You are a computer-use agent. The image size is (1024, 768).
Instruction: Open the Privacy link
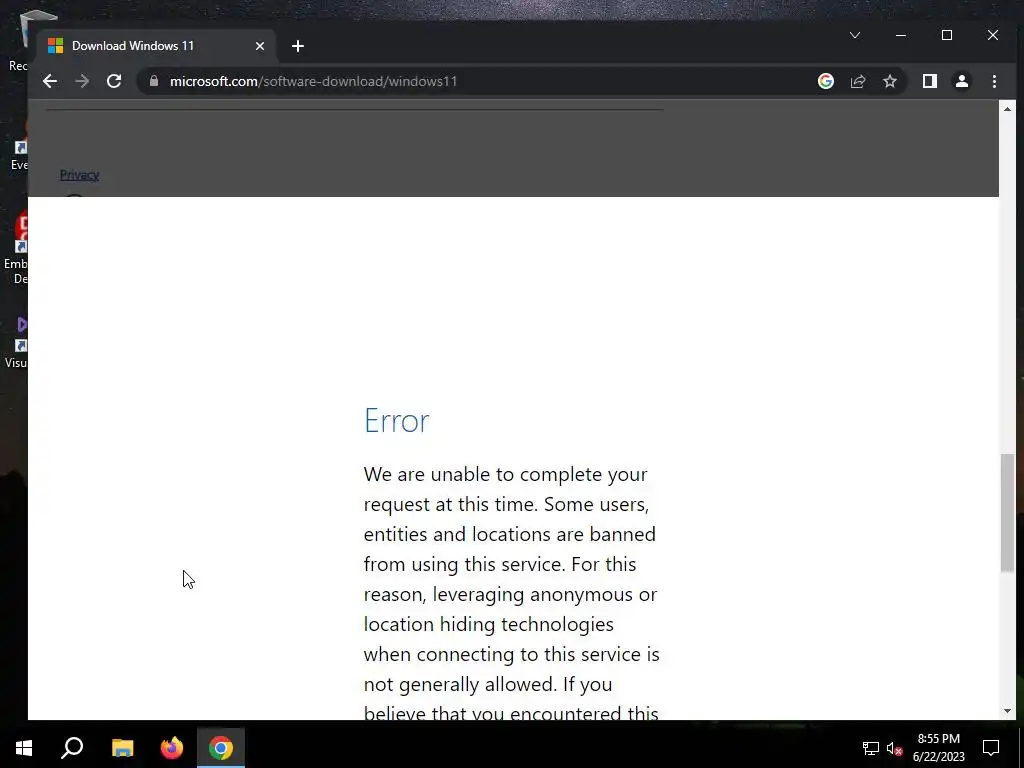(80, 175)
